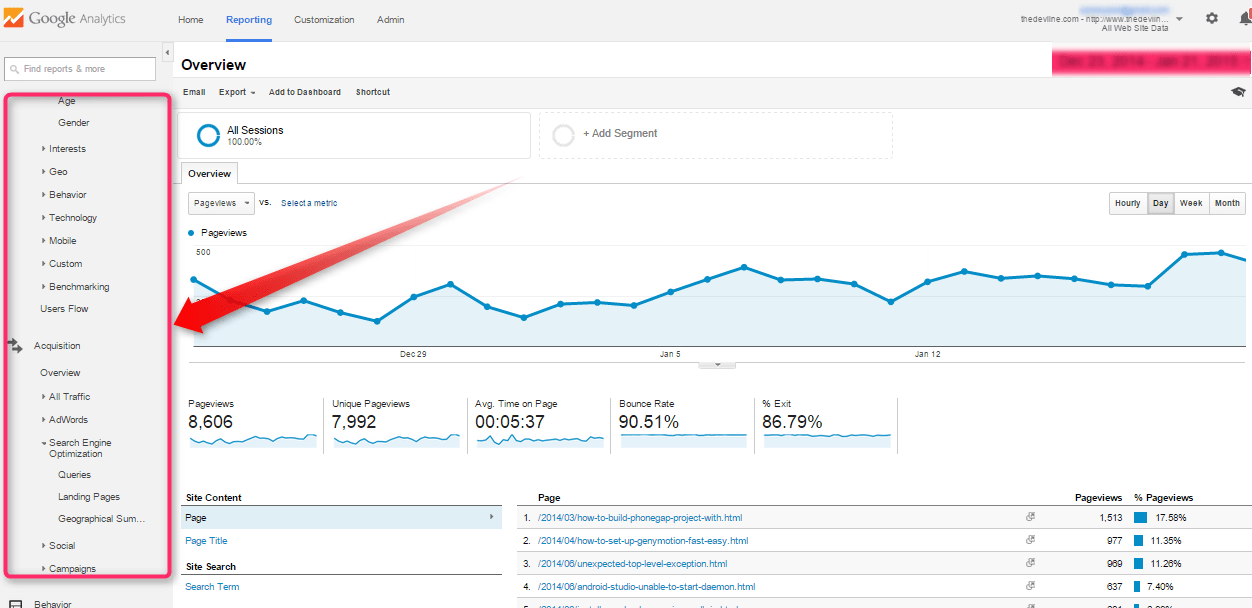
Task: Switch chart granularity to Week
Action: (1191, 203)
